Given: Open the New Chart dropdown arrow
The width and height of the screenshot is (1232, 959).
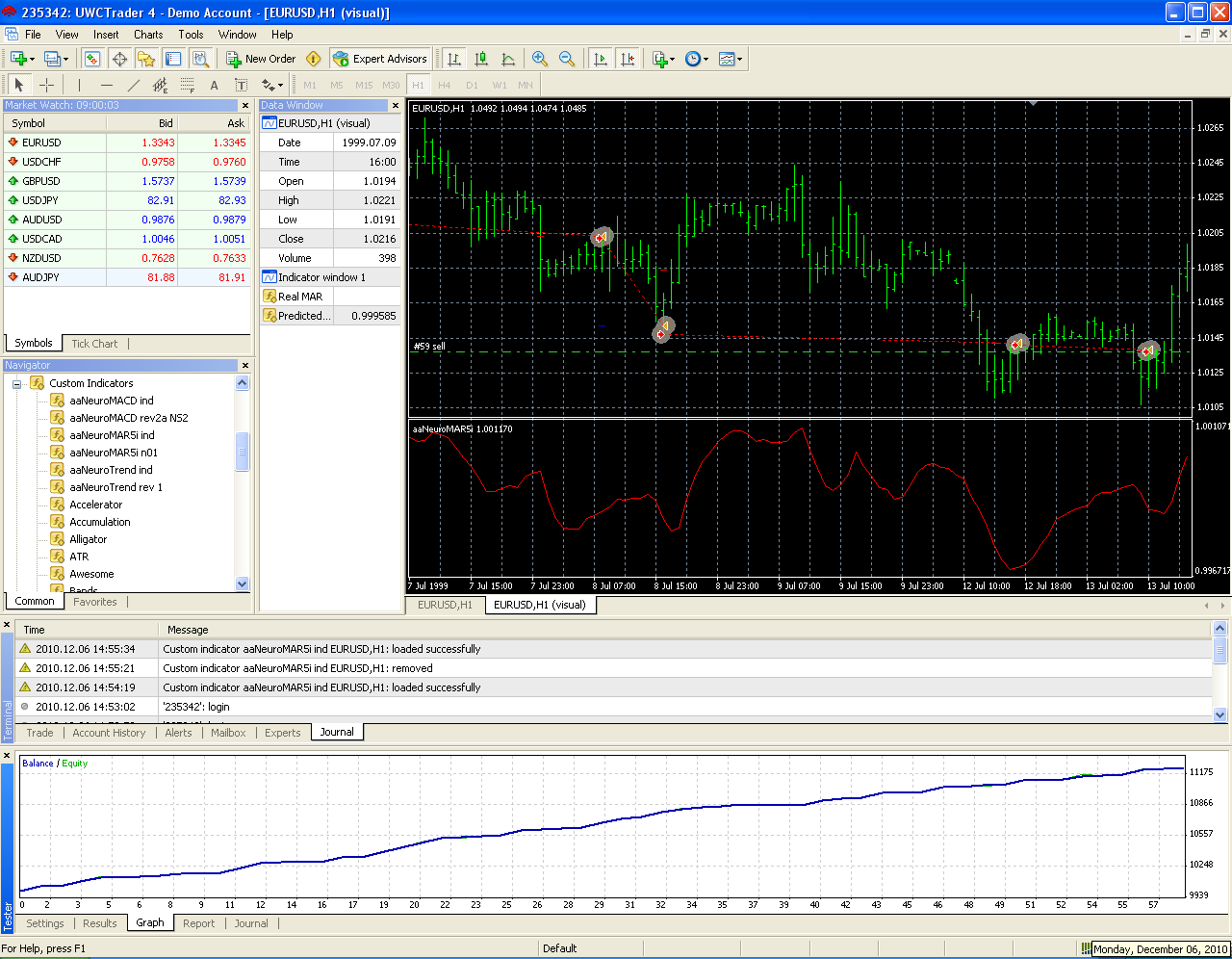Looking at the screenshot, I should [x=33, y=59].
